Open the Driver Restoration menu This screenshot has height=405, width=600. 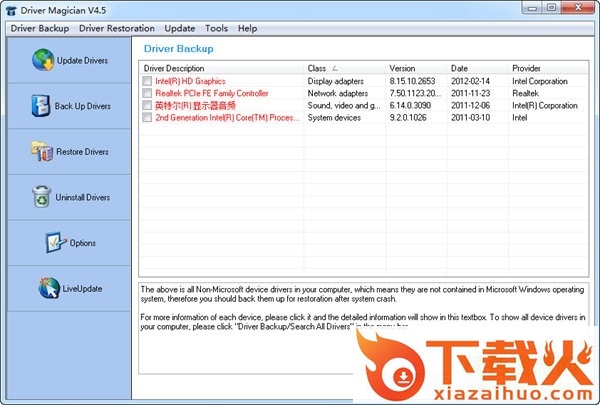tap(117, 28)
